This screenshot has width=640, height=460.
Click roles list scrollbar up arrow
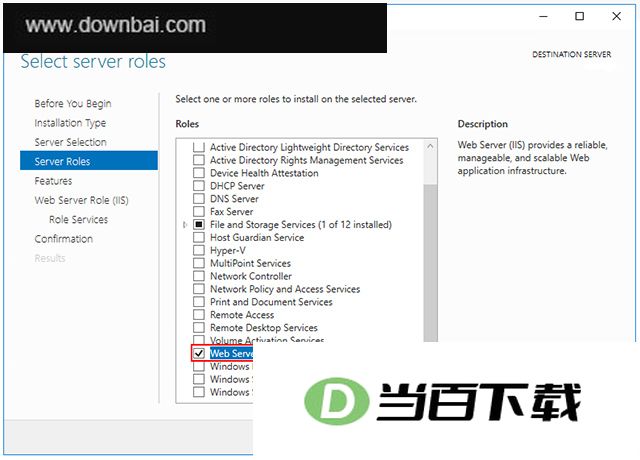(x=430, y=146)
